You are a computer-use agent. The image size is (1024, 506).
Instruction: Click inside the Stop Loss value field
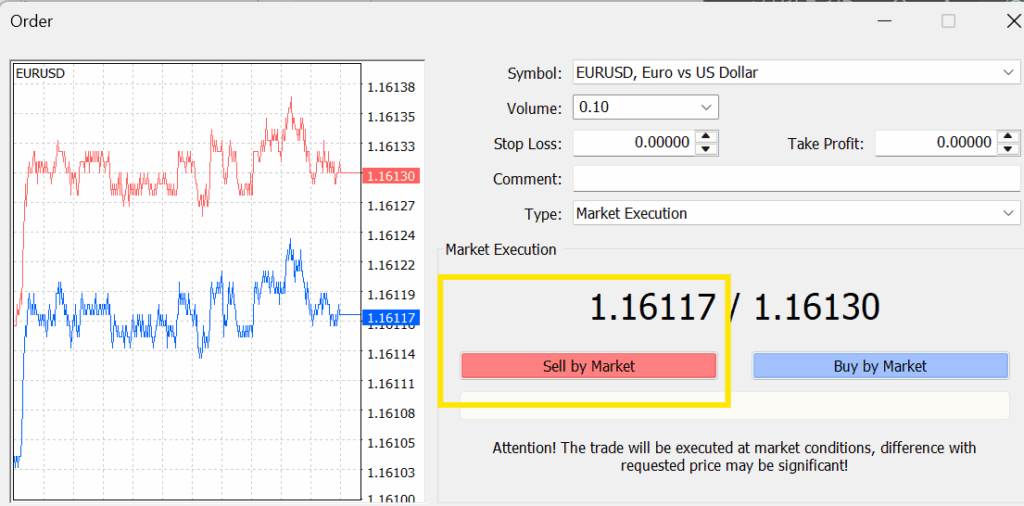pyautogui.click(x=632, y=143)
